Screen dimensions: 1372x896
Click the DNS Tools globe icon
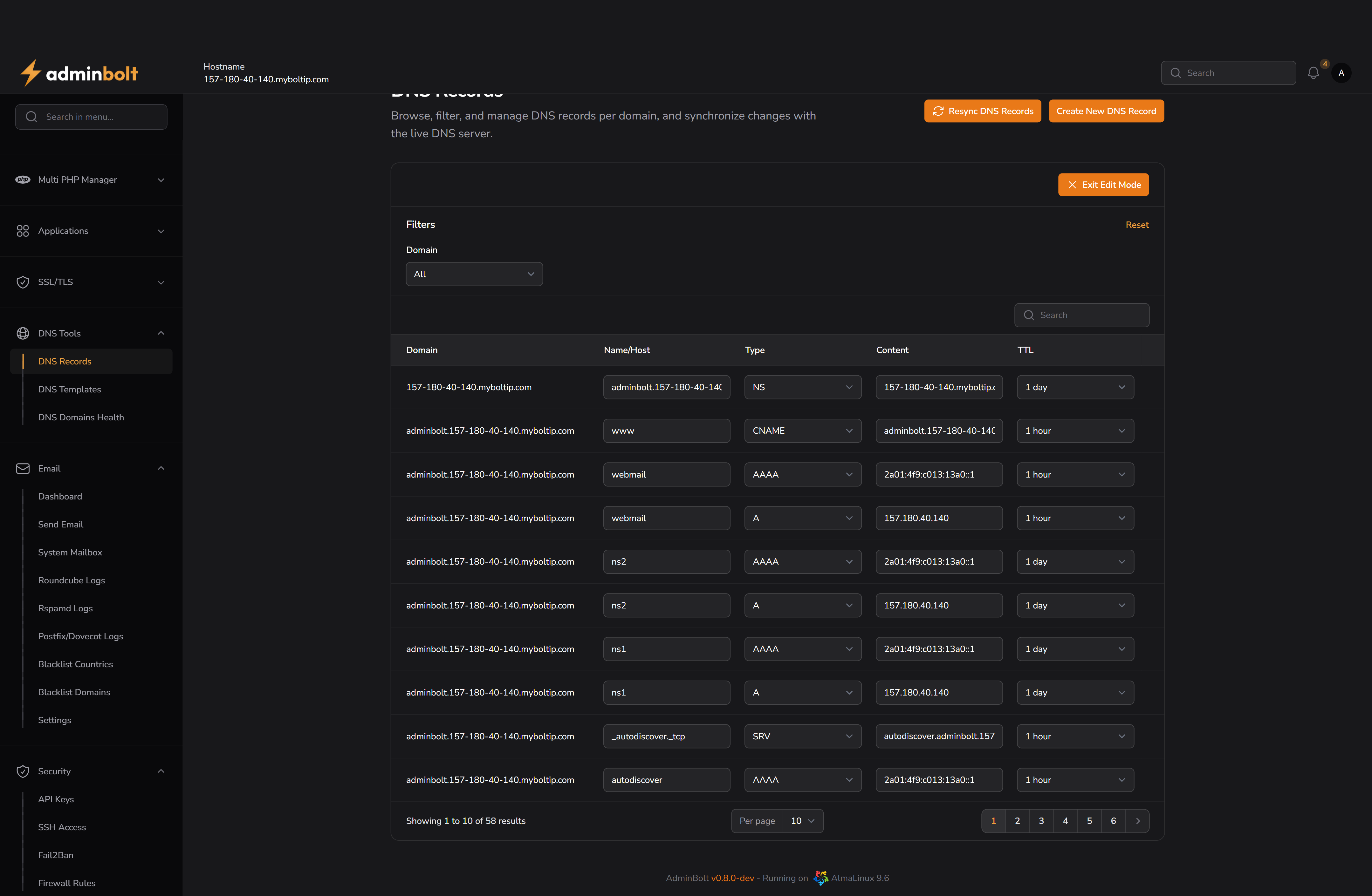coord(23,333)
